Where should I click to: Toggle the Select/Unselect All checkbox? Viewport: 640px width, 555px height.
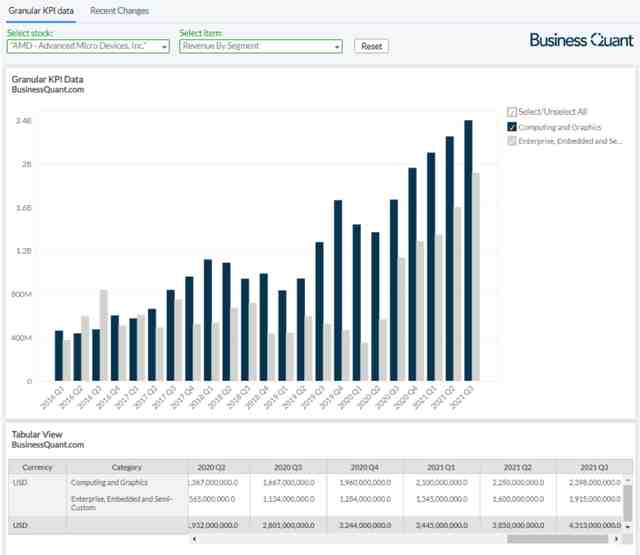512,112
